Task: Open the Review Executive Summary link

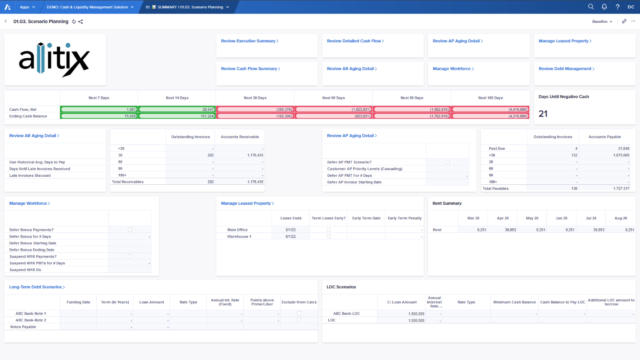Action: (x=249, y=41)
